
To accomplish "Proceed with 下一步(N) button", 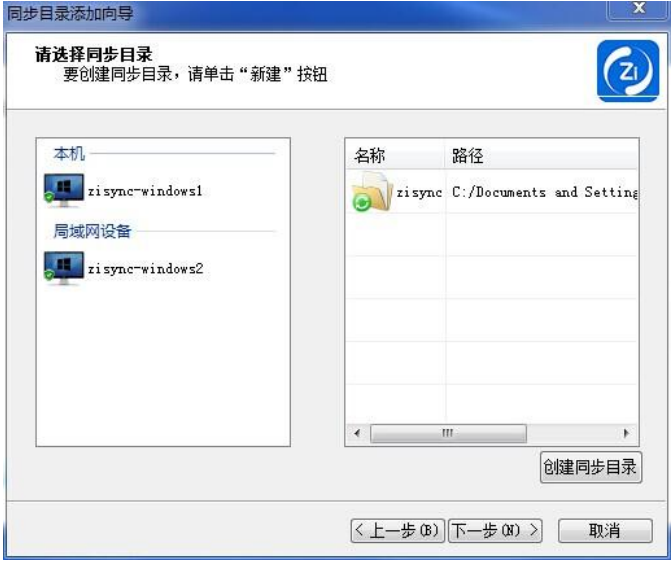I will (495, 531).
